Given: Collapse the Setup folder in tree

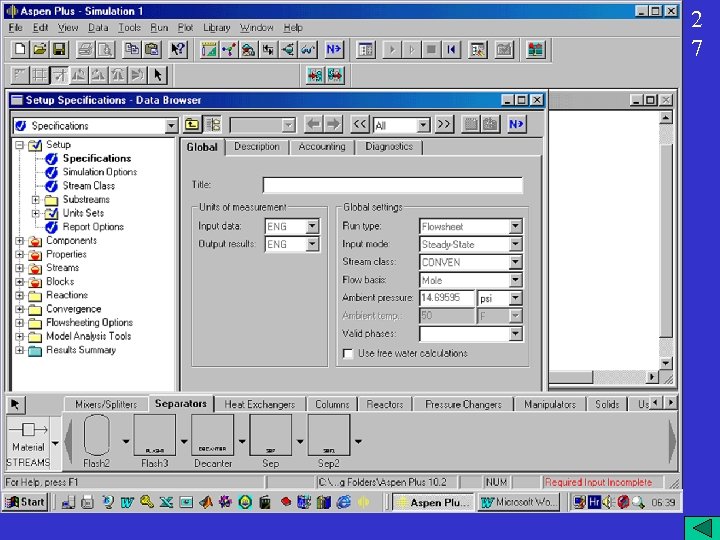Looking at the screenshot, I should pos(20,145).
